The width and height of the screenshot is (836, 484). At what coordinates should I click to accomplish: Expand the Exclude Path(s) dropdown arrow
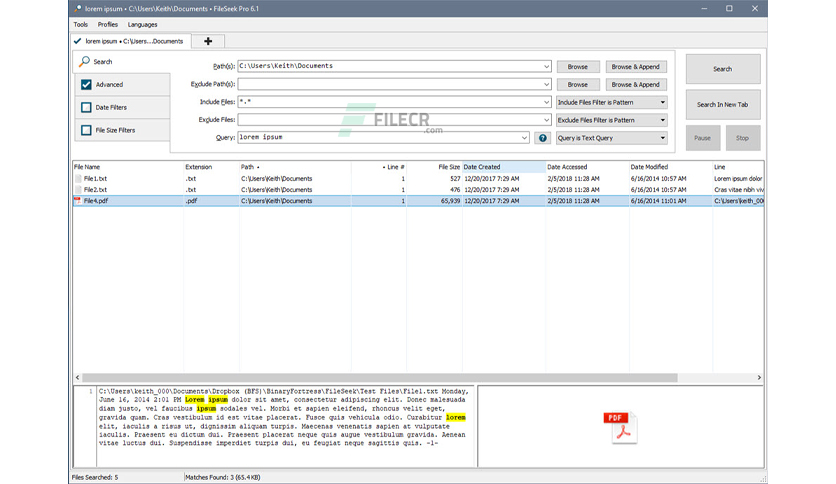pos(546,84)
